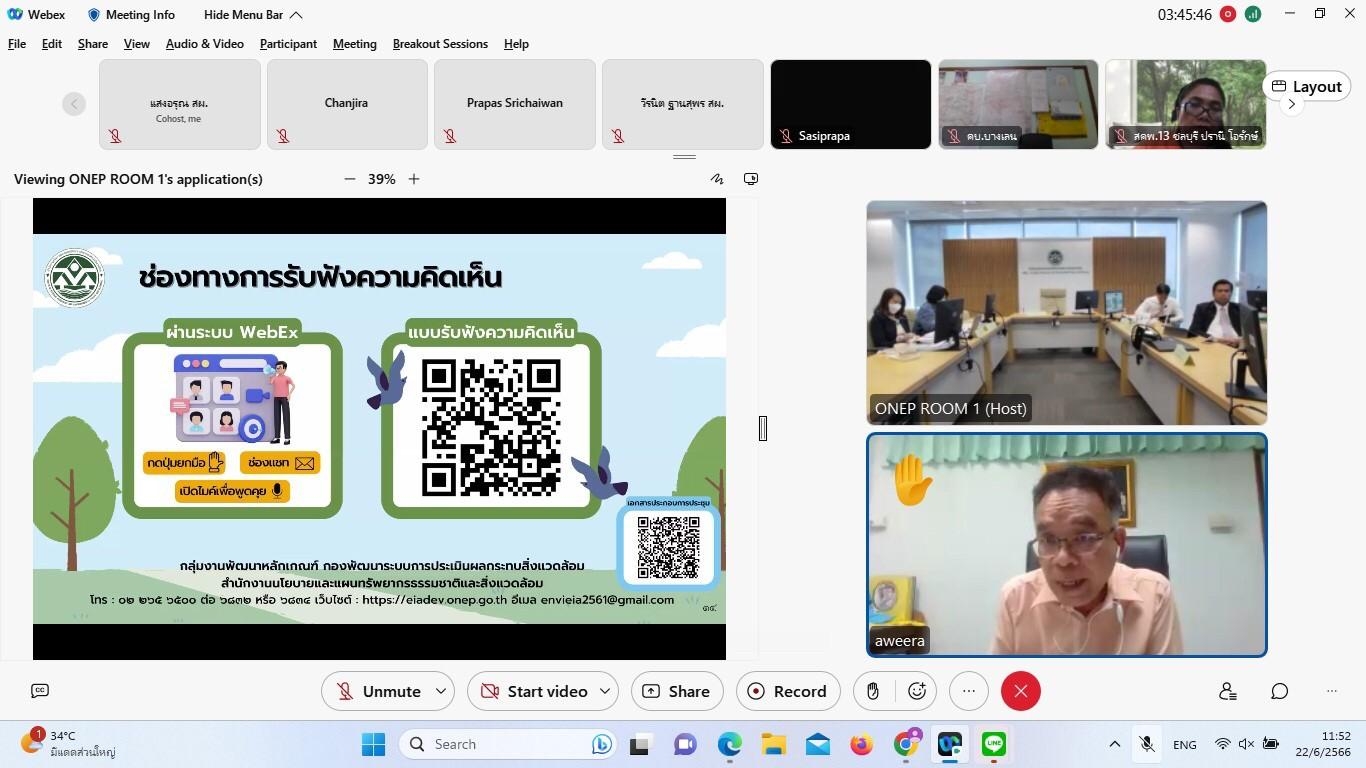Start video camera

click(x=534, y=691)
